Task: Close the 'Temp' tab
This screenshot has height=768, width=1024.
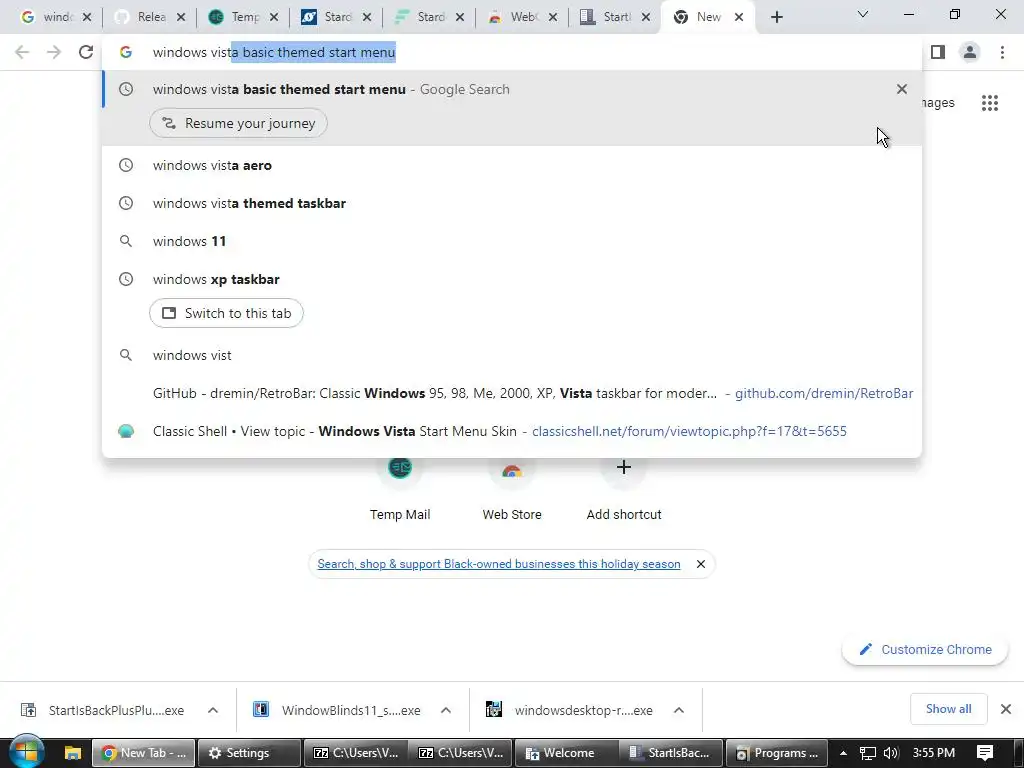Action: (274, 17)
